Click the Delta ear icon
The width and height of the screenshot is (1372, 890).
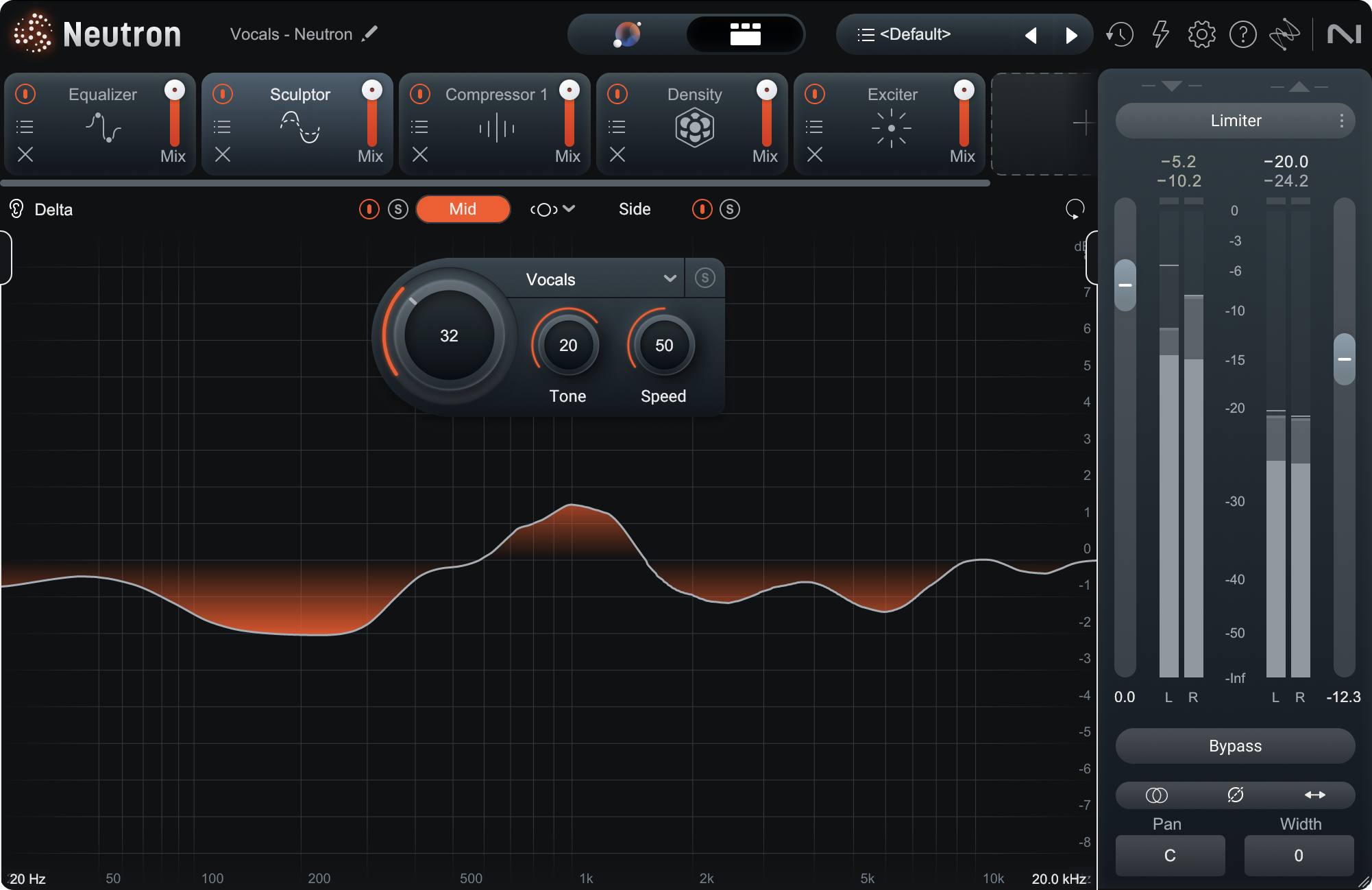coord(16,209)
